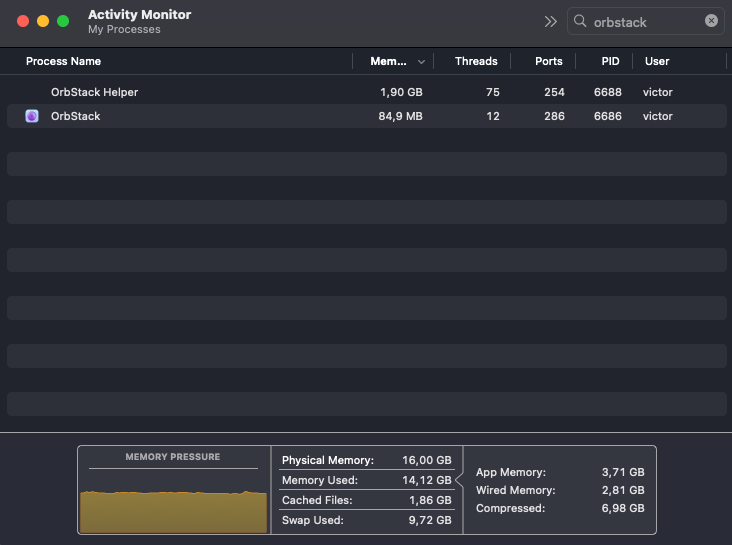
Task: Click ports value 286
Action: [x=554, y=116]
